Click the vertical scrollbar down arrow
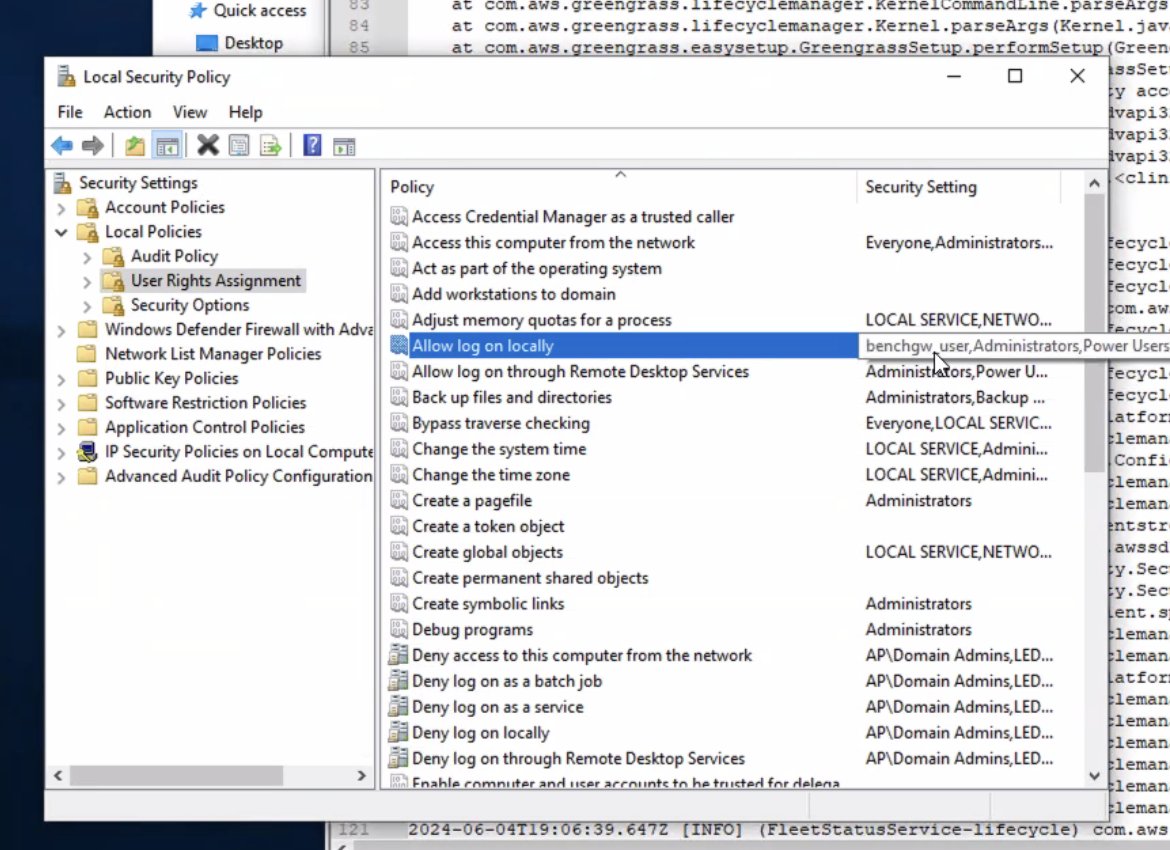The width and height of the screenshot is (1170, 850). [1094, 774]
